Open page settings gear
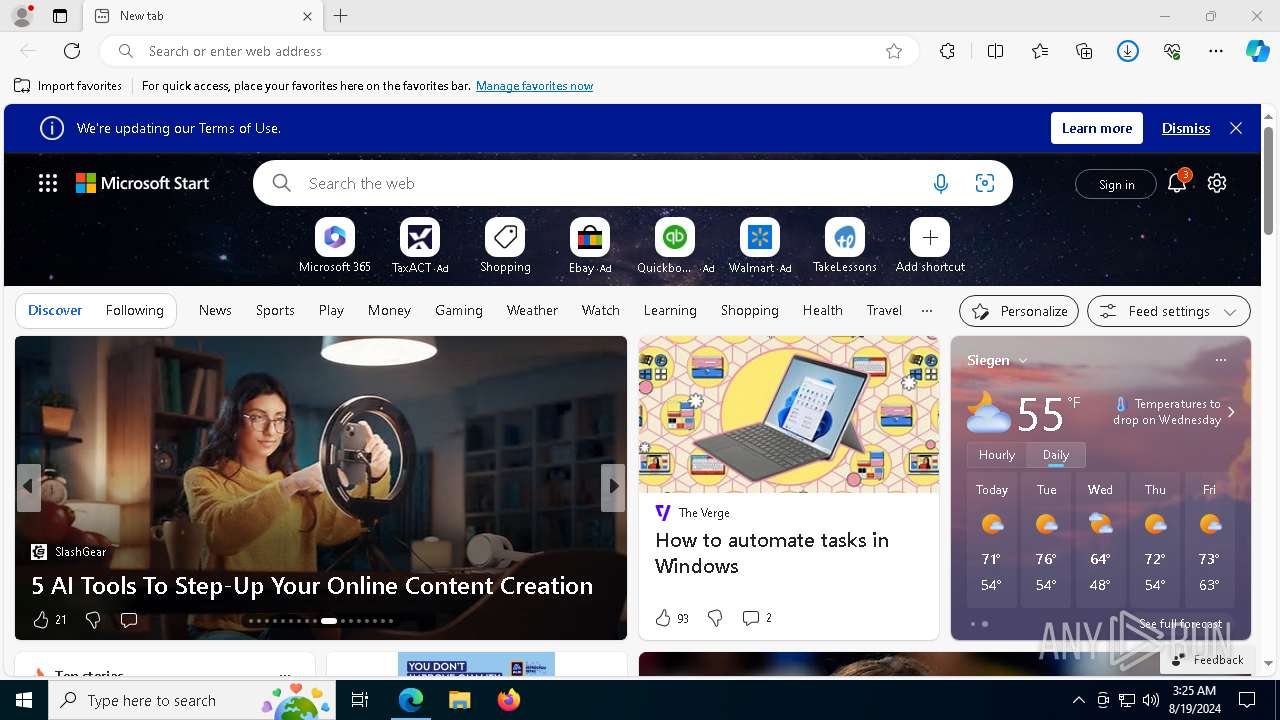Image resolution: width=1280 pixels, height=720 pixels. pyautogui.click(x=1217, y=183)
